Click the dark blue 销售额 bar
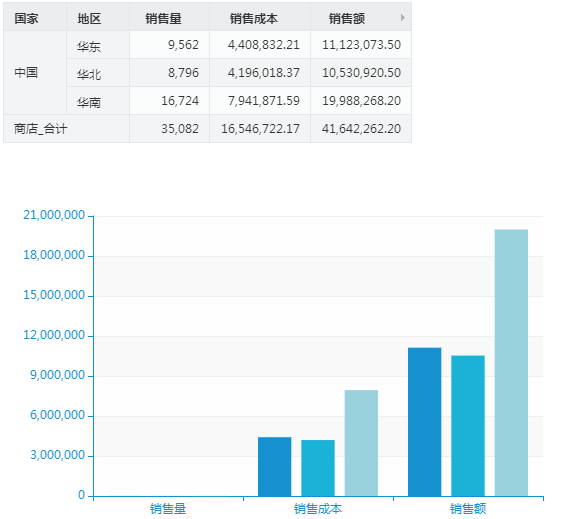This screenshot has height=519, width=567. pyautogui.click(x=425, y=422)
